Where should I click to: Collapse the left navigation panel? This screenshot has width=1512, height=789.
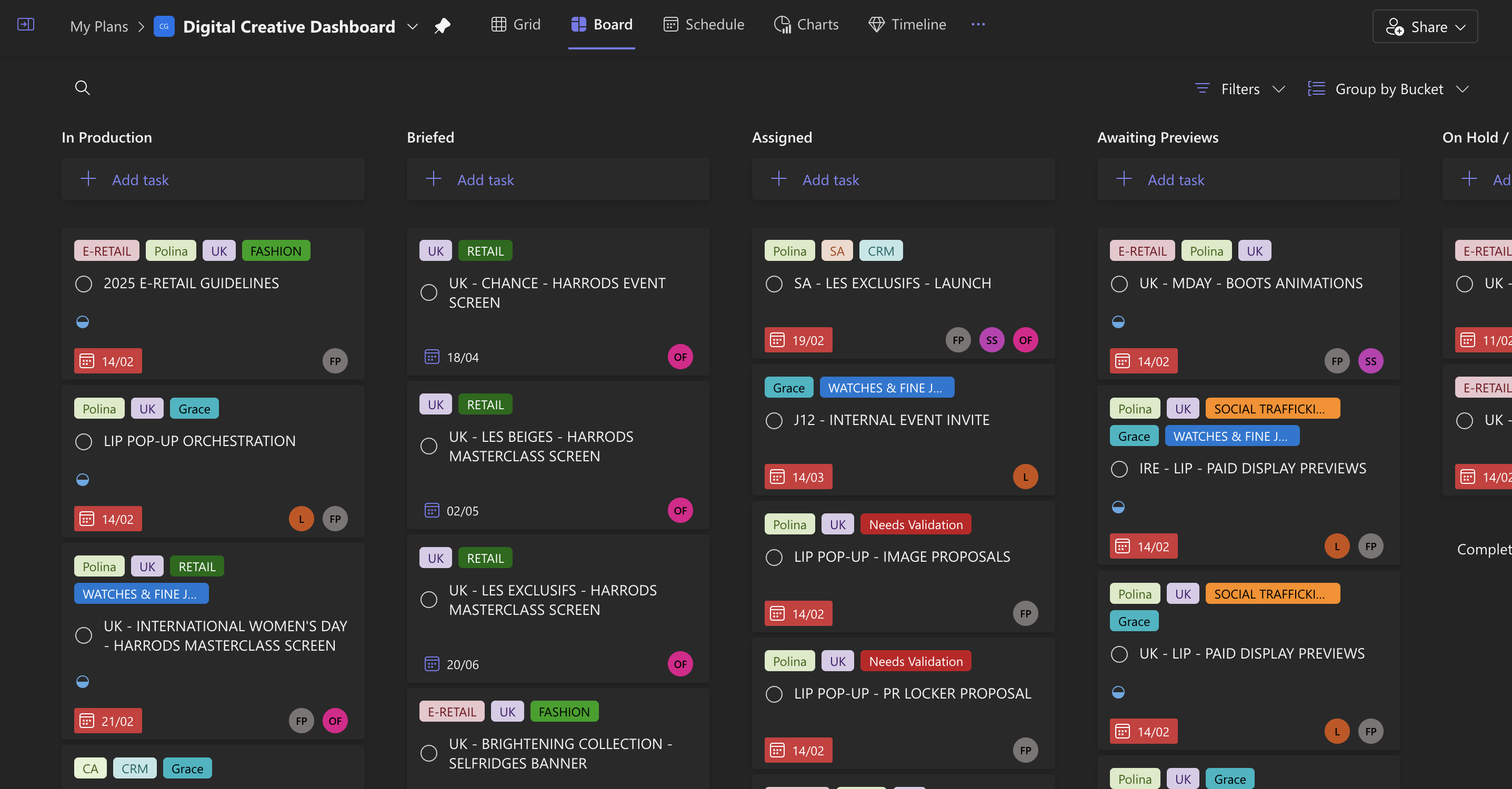click(x=26, y=25)
